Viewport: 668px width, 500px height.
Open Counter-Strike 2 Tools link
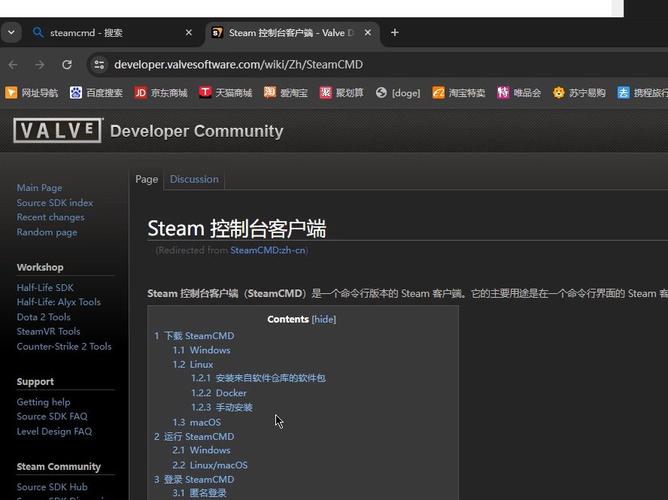tap(64, 346)
